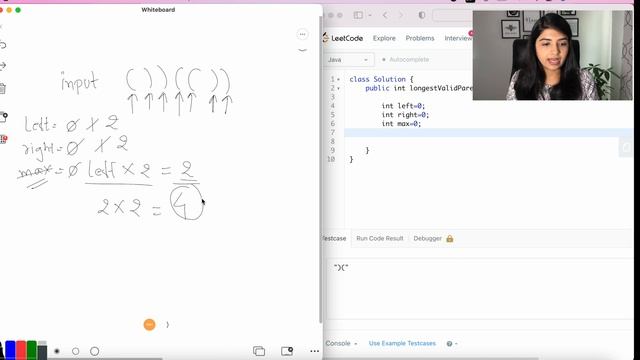The width and height of the screenshot is (640, 360).
Task: Open the Java language dropdown
Action: click(348, 60)
